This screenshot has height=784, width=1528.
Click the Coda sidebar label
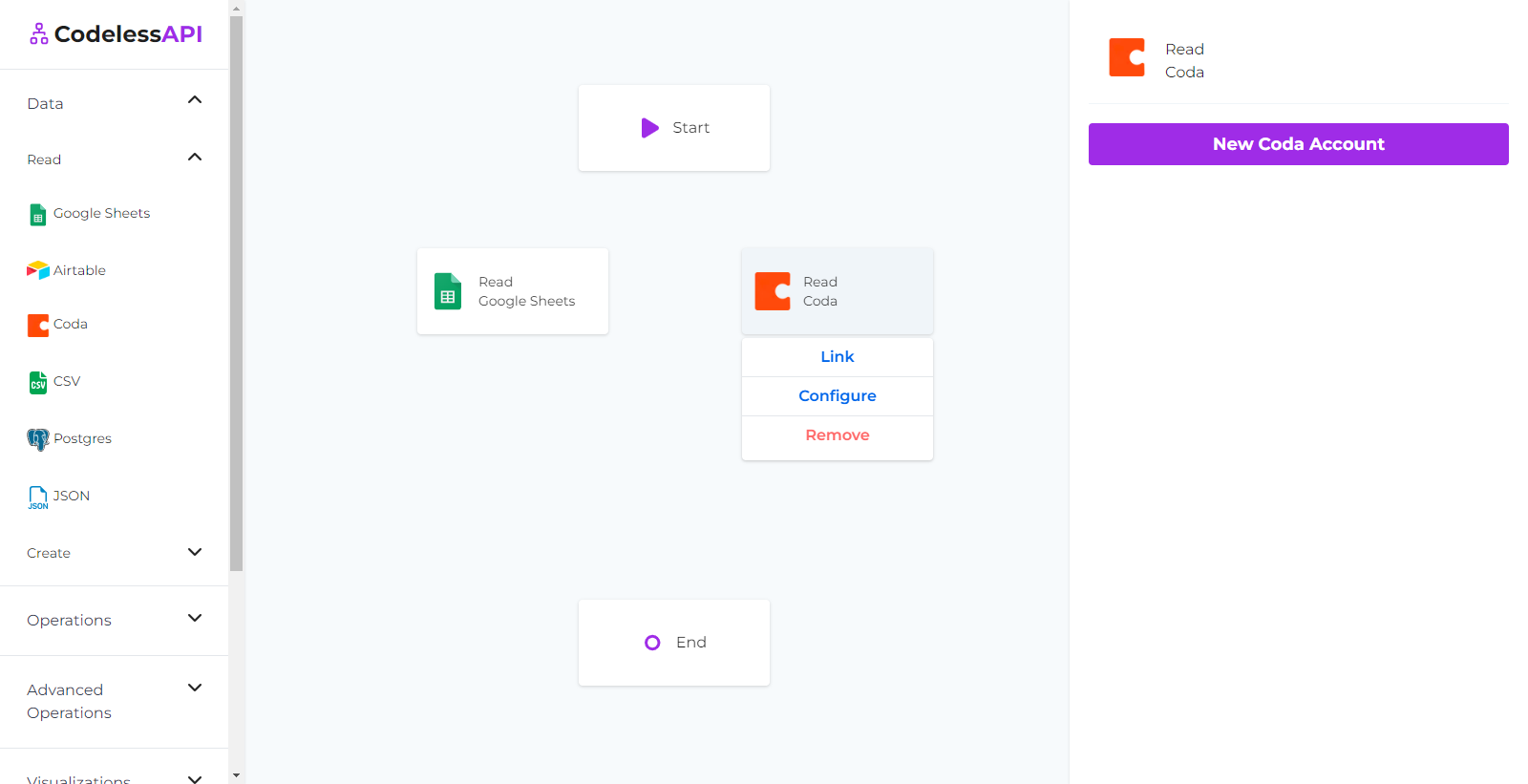(71, 324)
